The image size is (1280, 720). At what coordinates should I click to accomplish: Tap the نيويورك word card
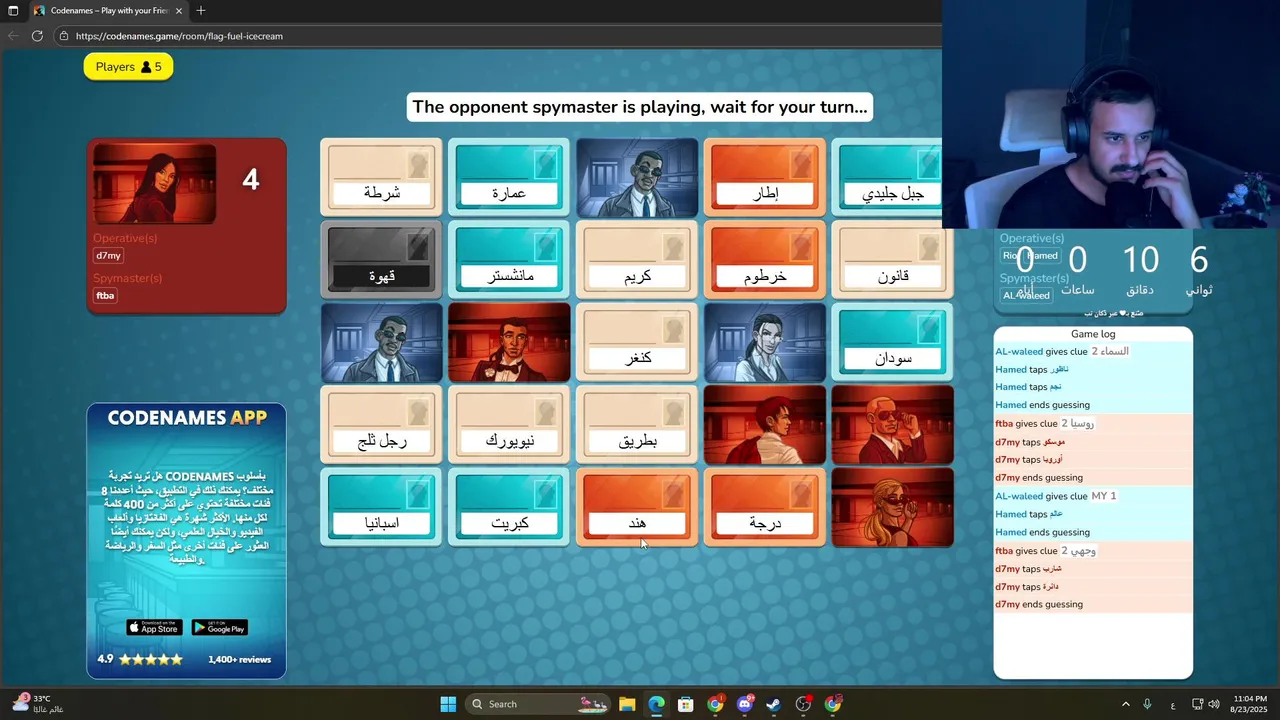(509, 426)
